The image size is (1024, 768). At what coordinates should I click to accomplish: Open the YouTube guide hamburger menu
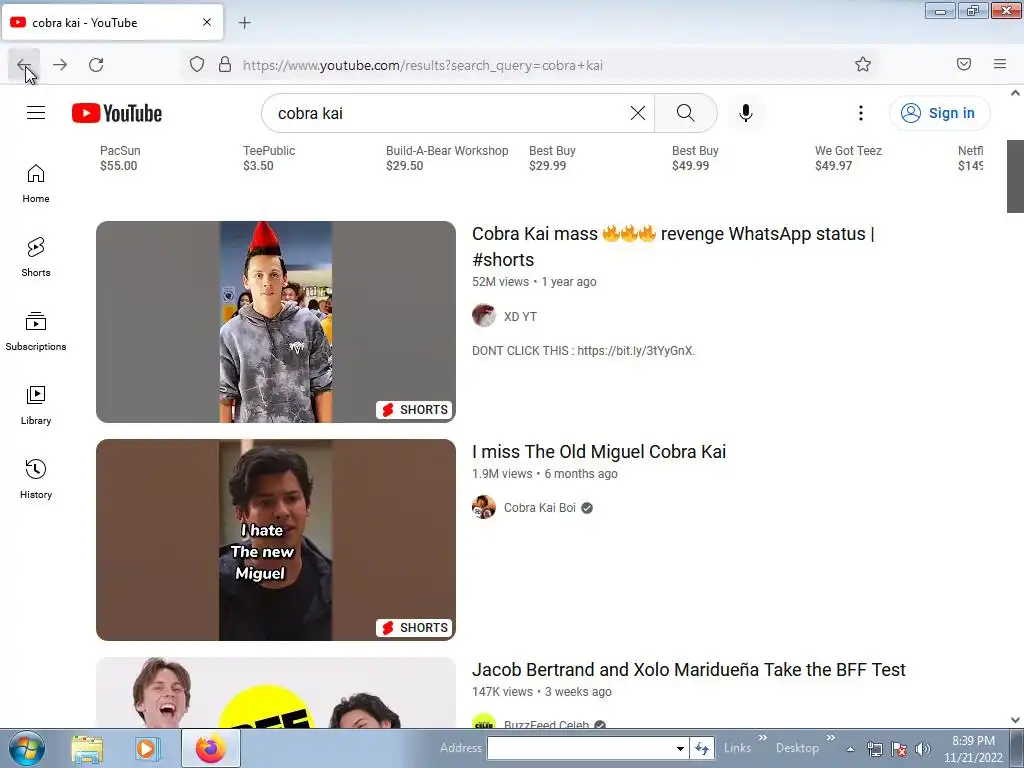point(36,113)
